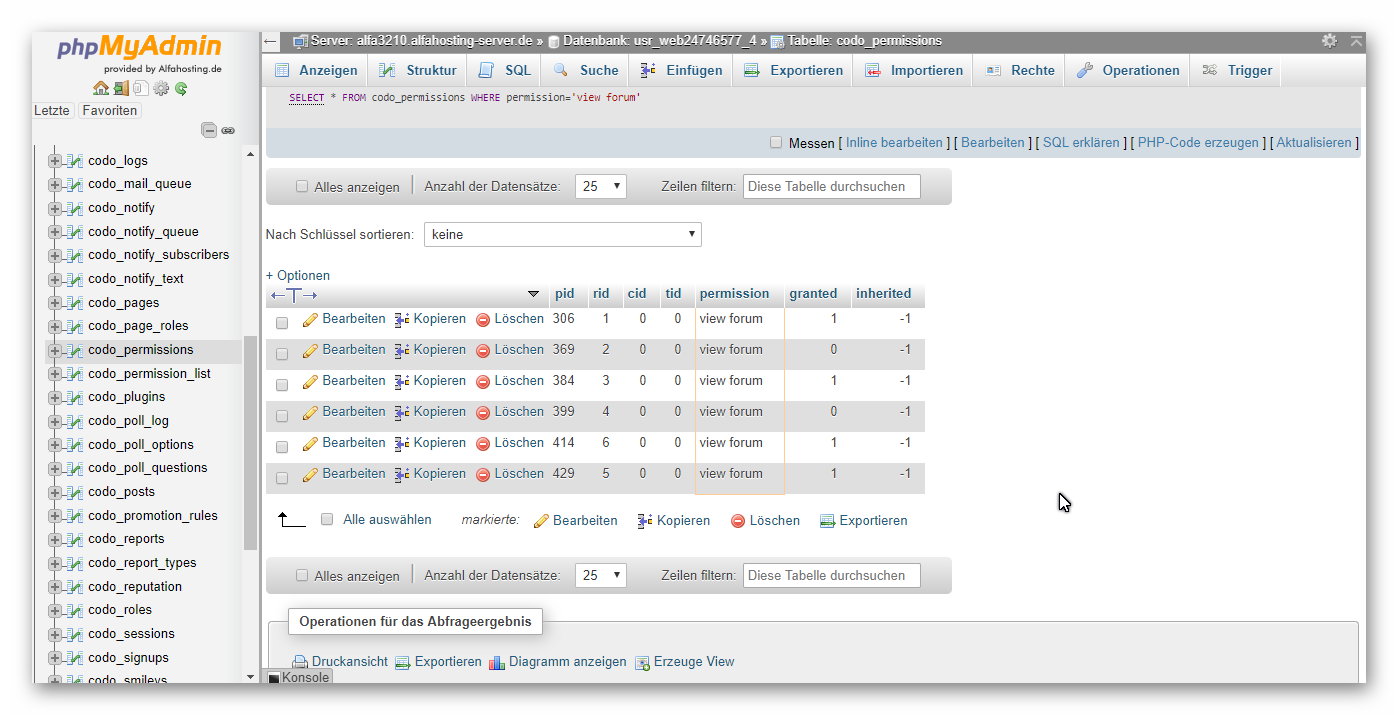This screenshot has height=715, width=1398.
Task: Expand the codo_posts table tree node
Action: [55, 492]
